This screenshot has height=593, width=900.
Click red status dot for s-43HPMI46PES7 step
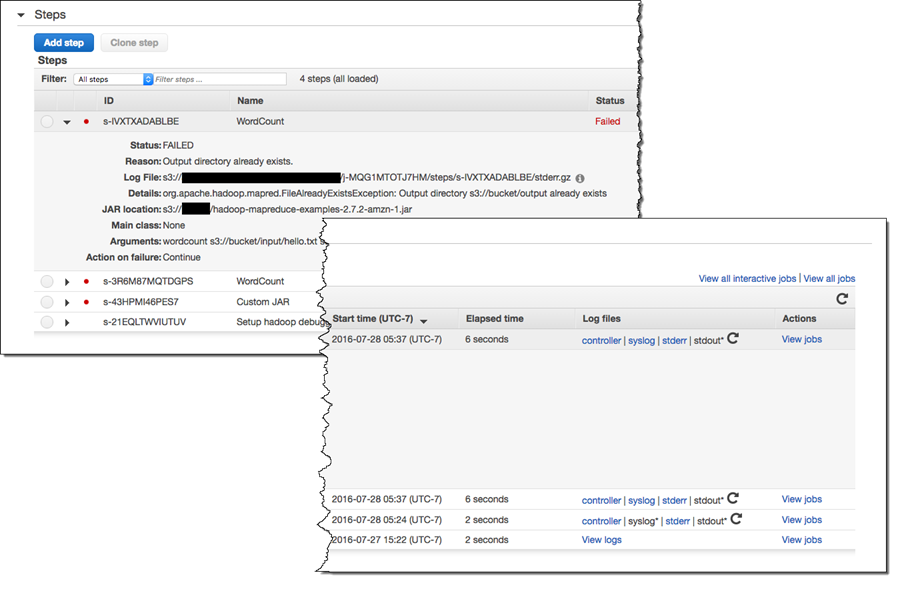[86, 302]
